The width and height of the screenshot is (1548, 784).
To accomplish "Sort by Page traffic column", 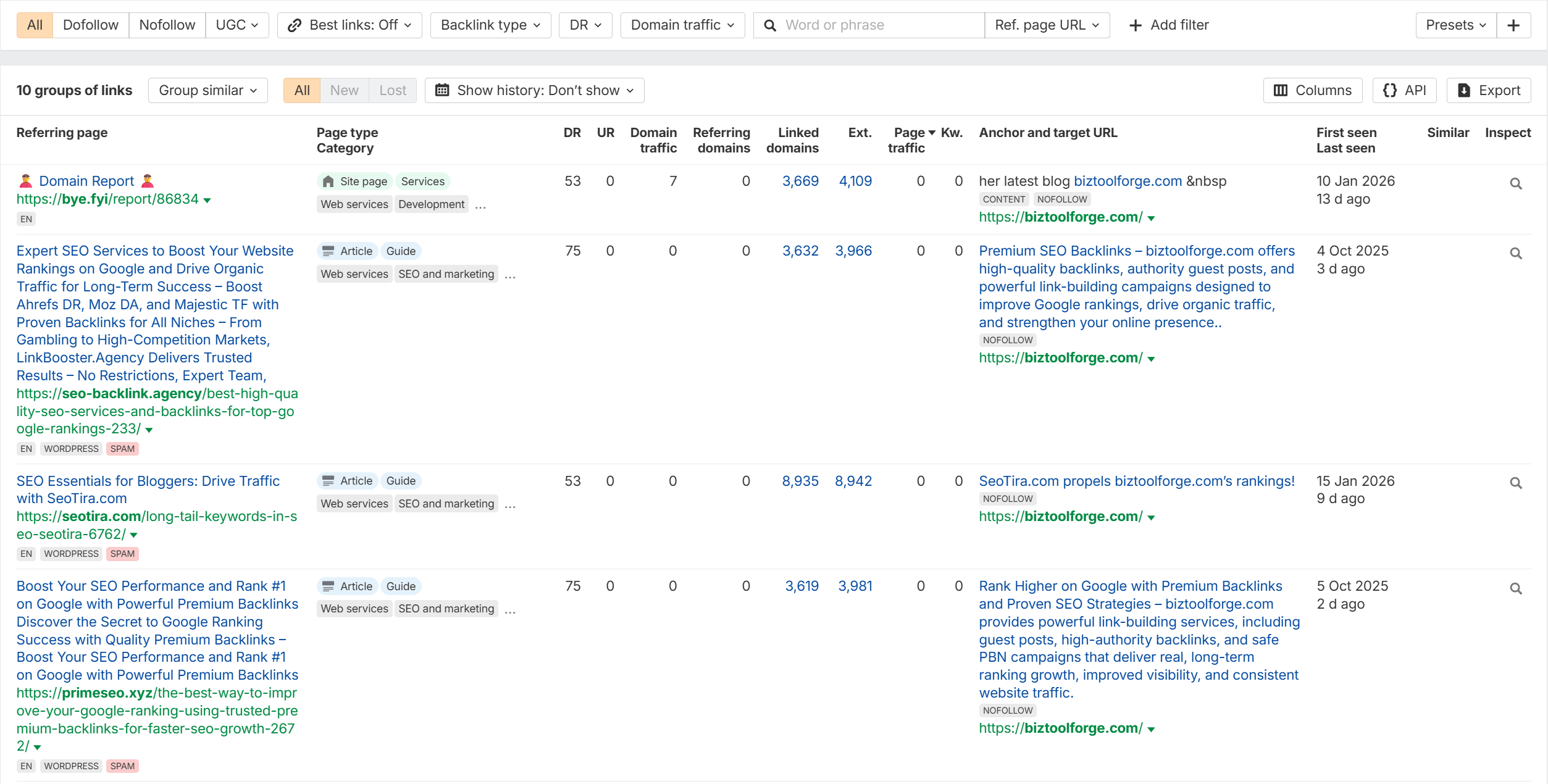I will [908, 140].
